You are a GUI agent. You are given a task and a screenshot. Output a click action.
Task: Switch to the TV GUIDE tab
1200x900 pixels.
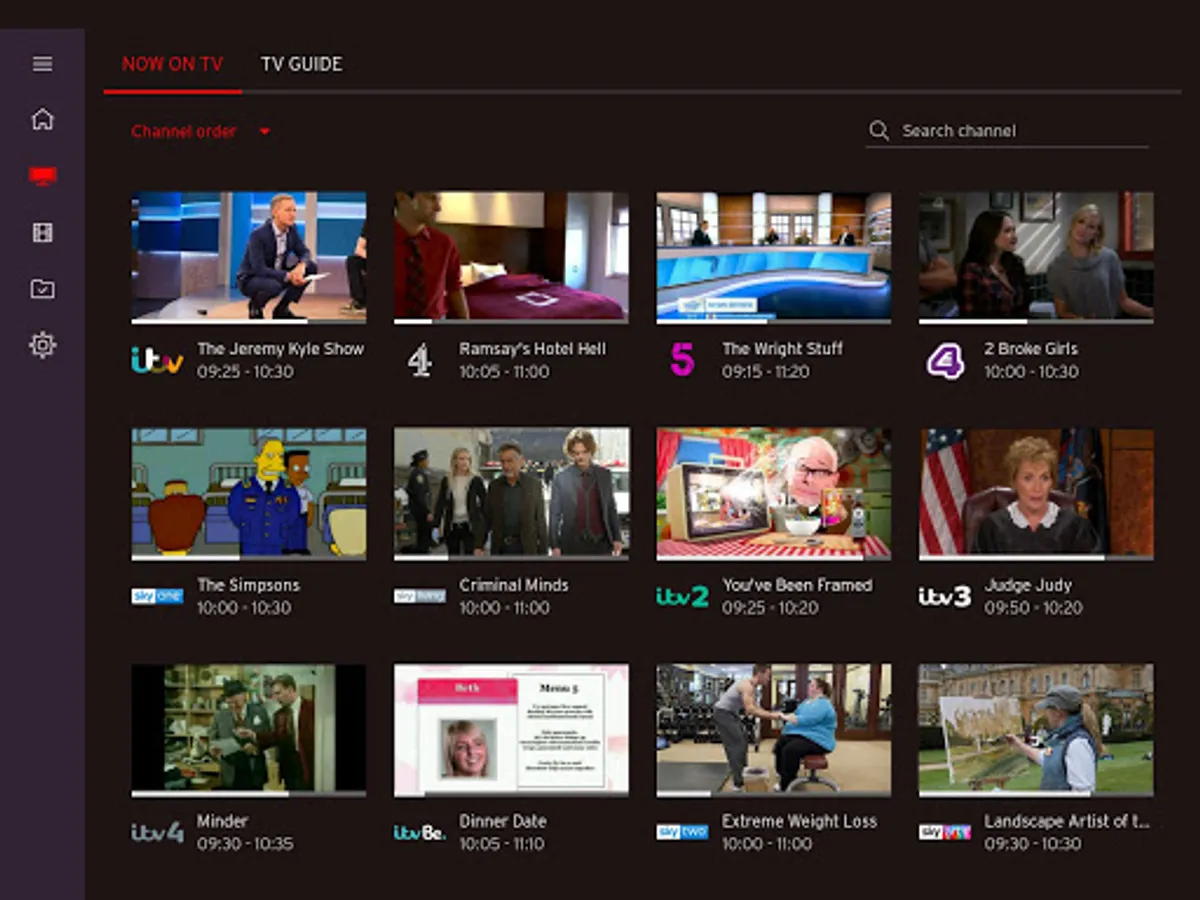tap(301, 64)
